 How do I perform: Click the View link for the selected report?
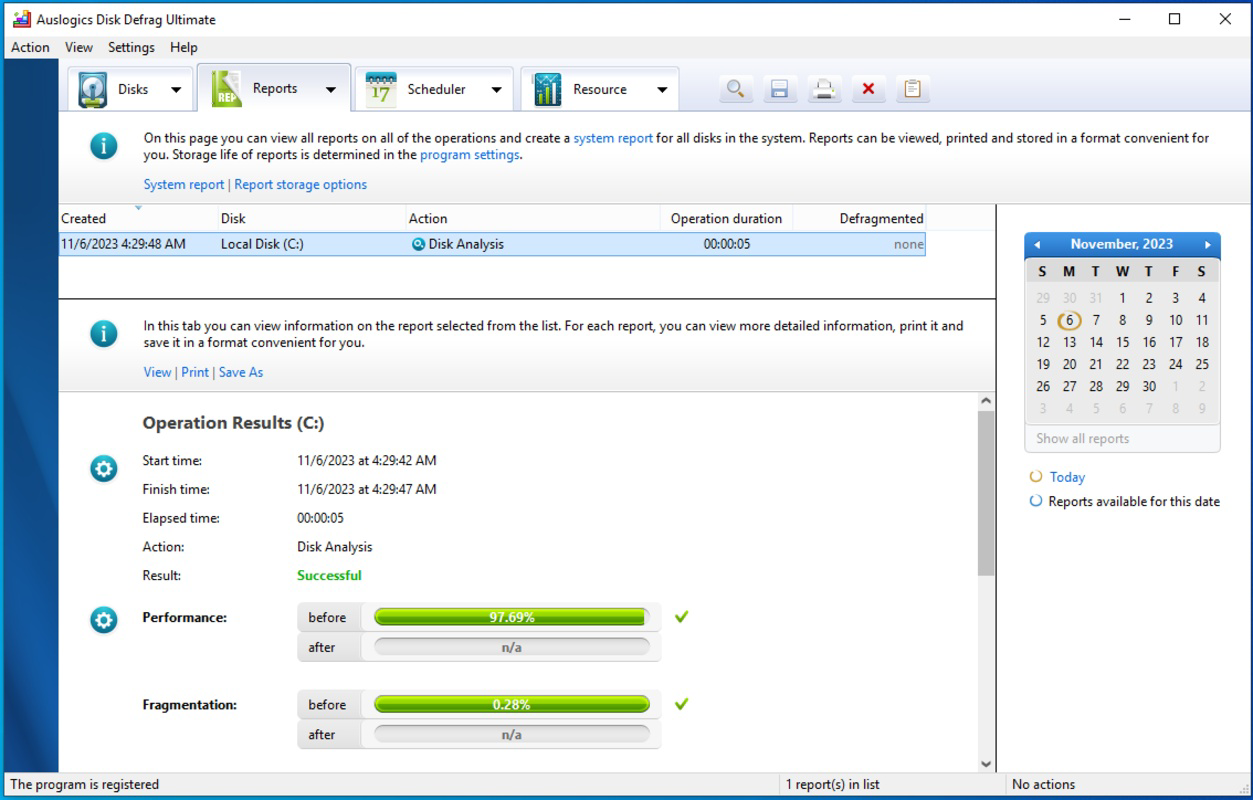(157, 372)
